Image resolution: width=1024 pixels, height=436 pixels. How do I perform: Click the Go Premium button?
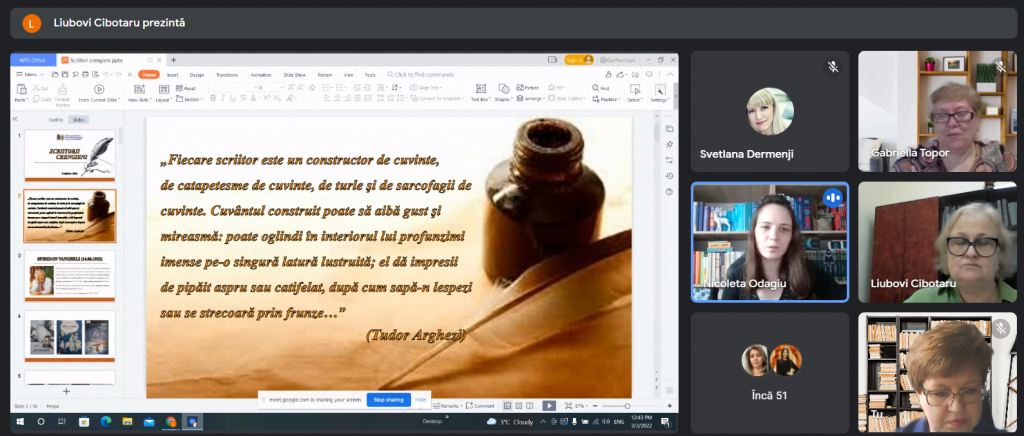618,59
